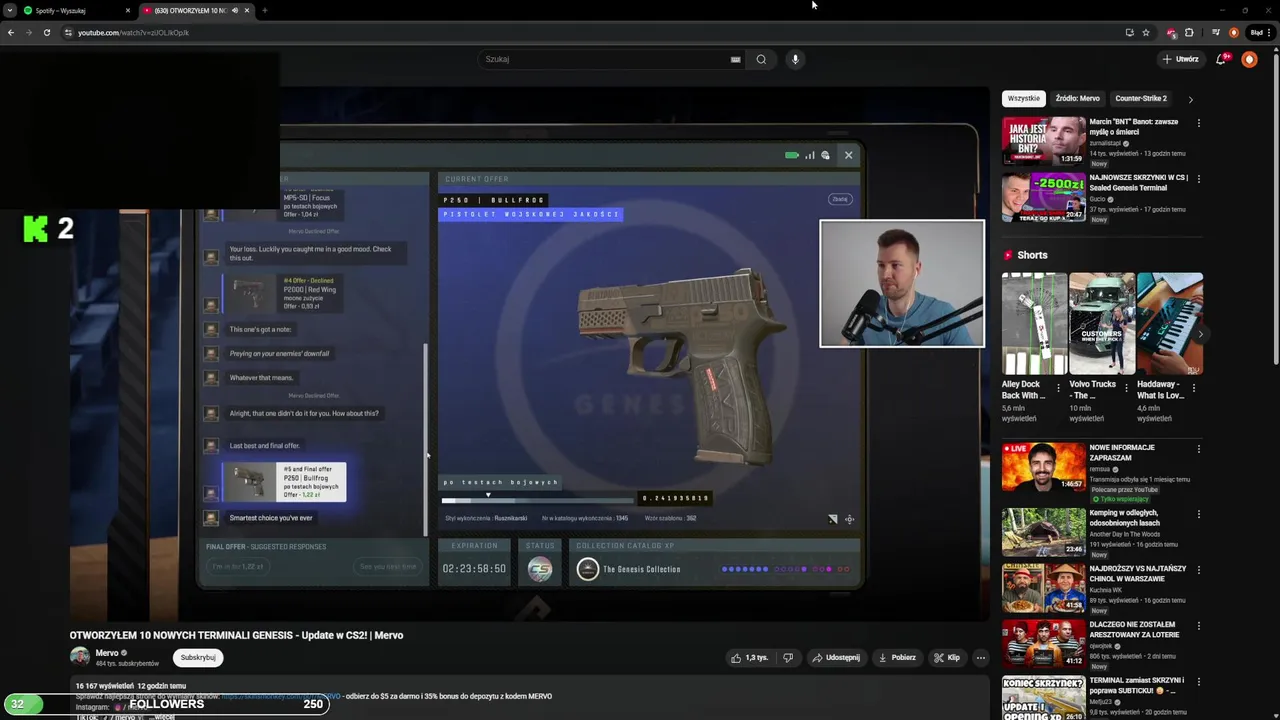Open more actions three-dot menu under video

[981, 657]
